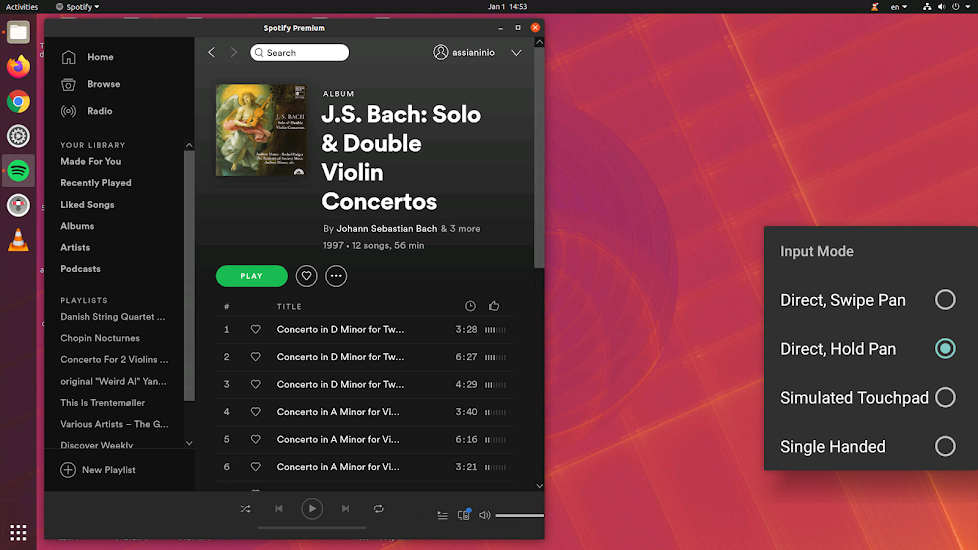The width and height of the screenshot is (978, 550).
Task: Toggle shuffle playback
Action: point(245,509)
